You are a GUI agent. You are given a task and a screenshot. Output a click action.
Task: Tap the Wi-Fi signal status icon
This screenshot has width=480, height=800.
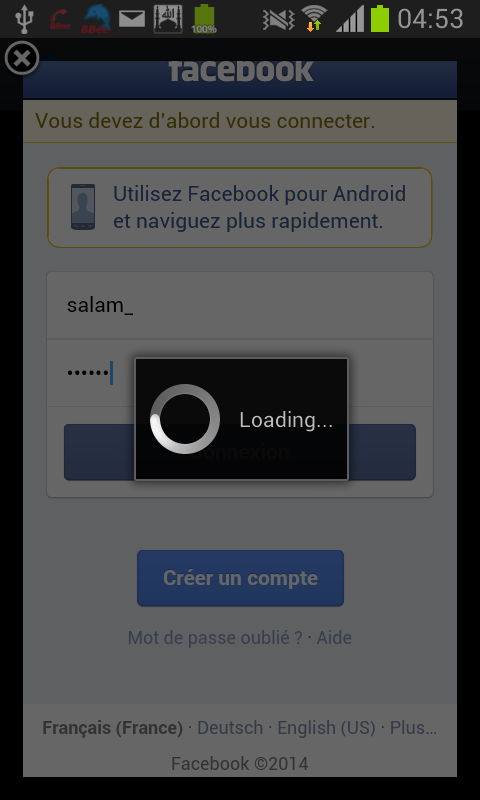point(314,19)
